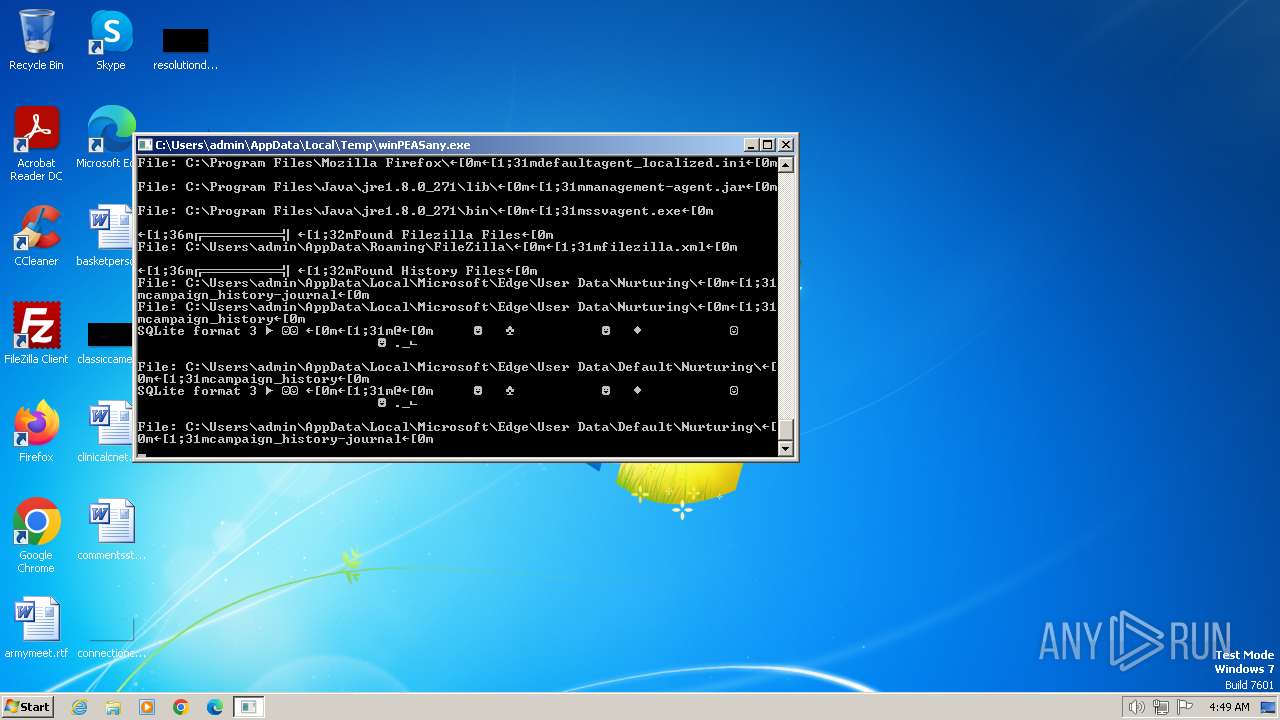This screenshot has width=1280, height=720.
Task: Maximize the winPEASany console window
Action: tap(768, 145)
